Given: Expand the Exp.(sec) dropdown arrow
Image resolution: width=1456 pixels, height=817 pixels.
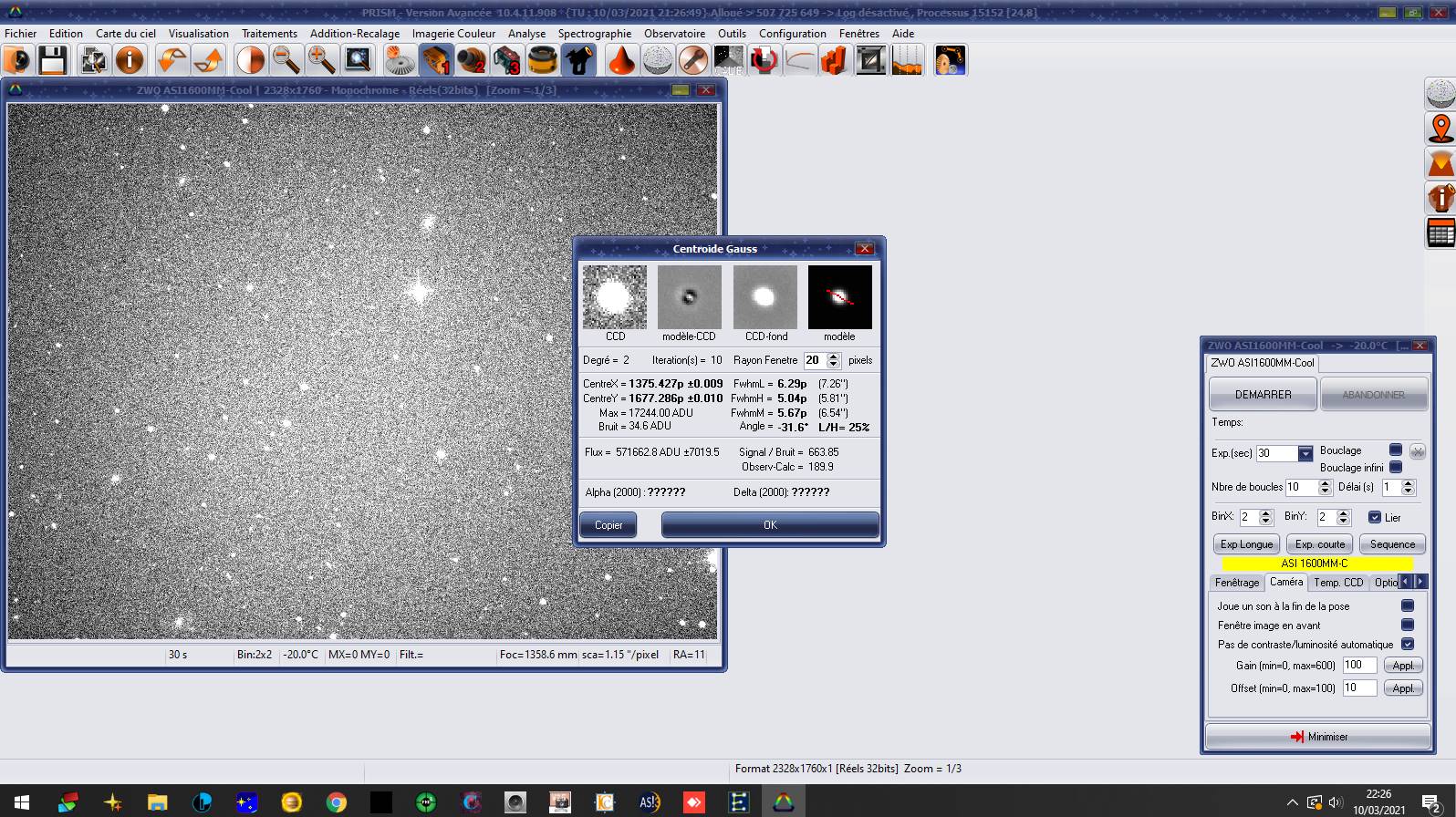Looking at the screenshot, I should click(x=1305, y=453).
